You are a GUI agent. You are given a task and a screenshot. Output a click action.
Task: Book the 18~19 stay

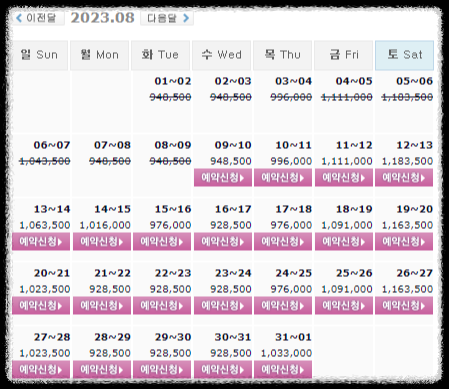pos(344,241)
